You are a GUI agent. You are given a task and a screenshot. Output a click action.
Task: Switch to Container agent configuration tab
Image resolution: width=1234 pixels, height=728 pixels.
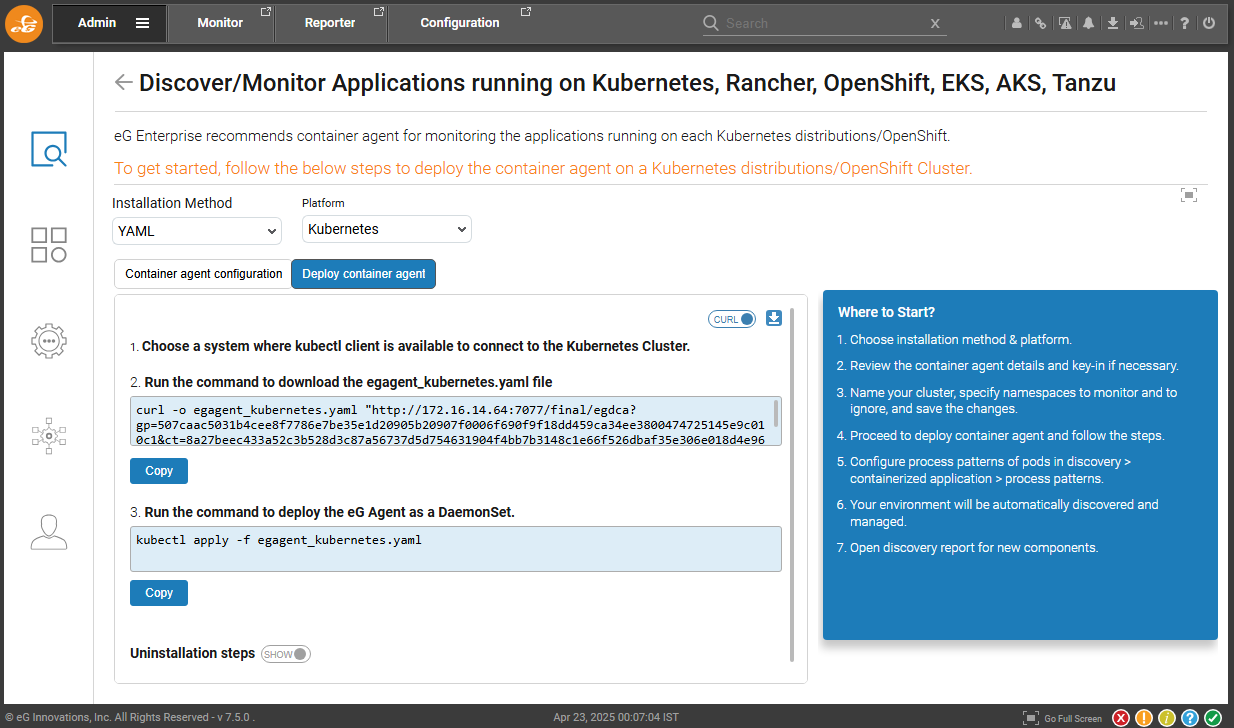coord(204,274)
